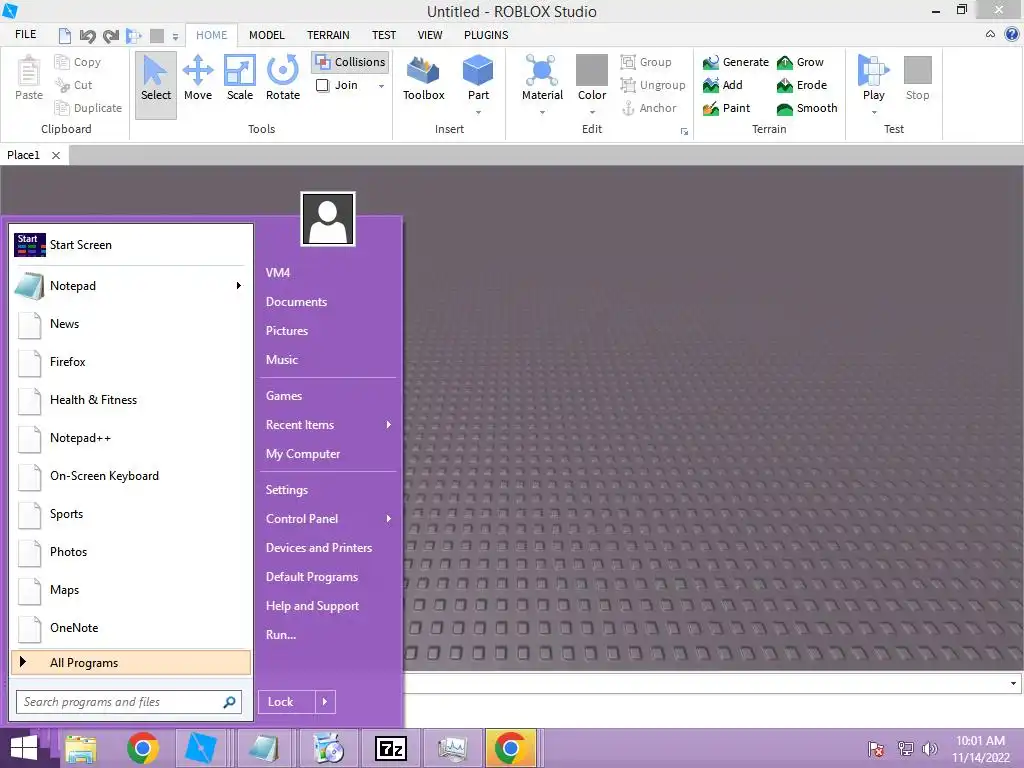1024x768 pixels.
Task: Click the Color swatch in Edit group
Action: 592,71
